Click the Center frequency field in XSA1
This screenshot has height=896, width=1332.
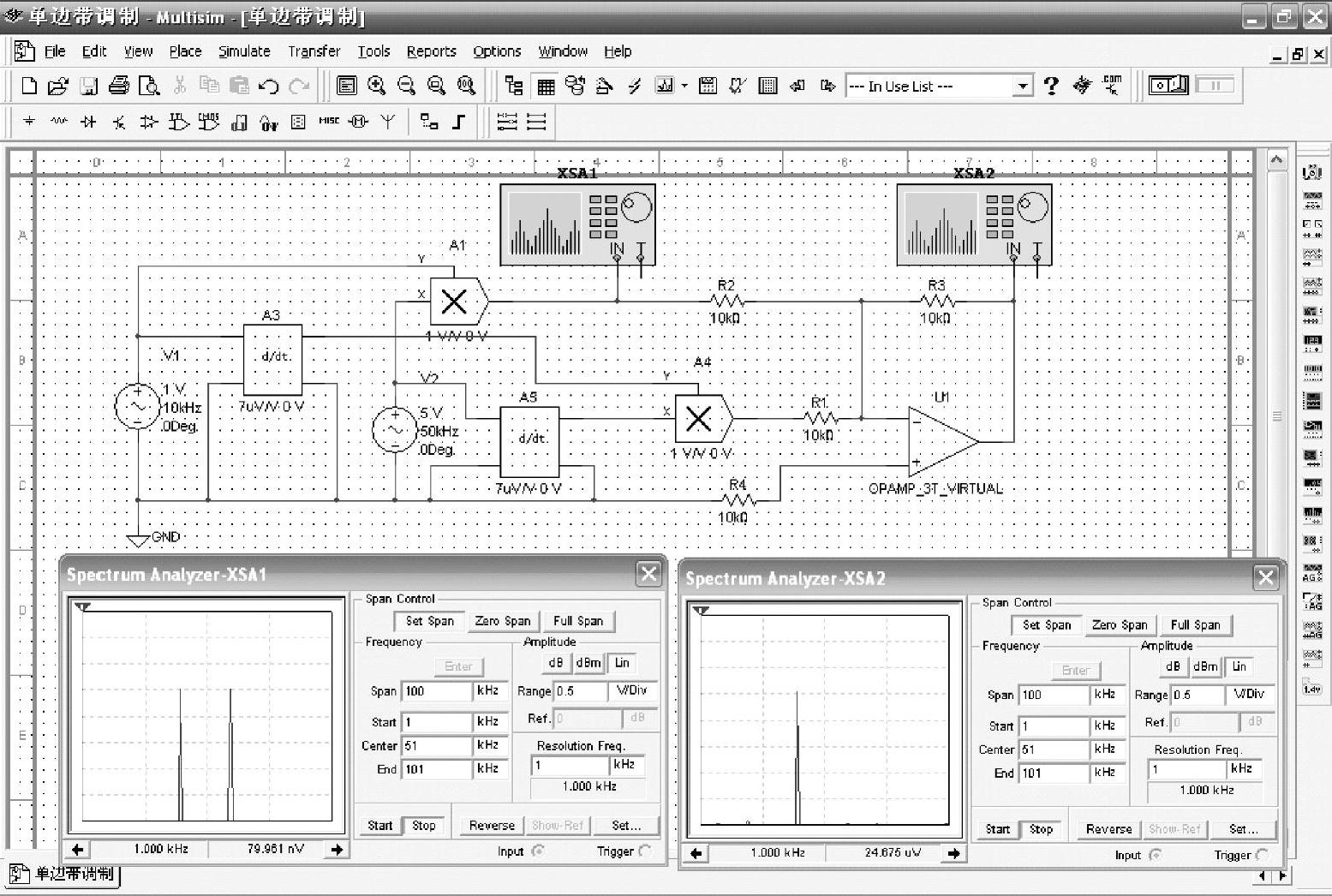[x=436, y=745]
